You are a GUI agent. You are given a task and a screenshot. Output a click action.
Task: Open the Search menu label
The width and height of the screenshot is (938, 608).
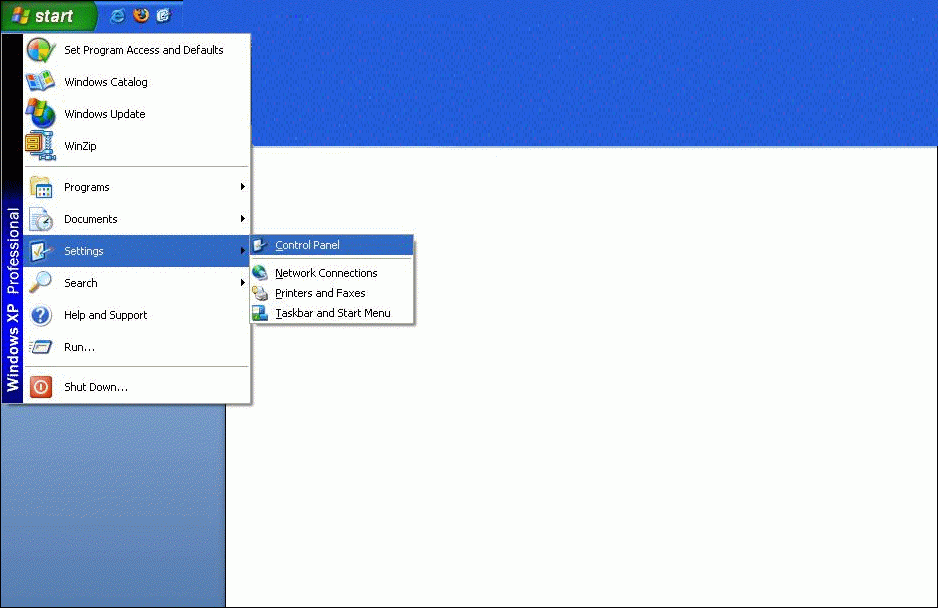point(81,283)
